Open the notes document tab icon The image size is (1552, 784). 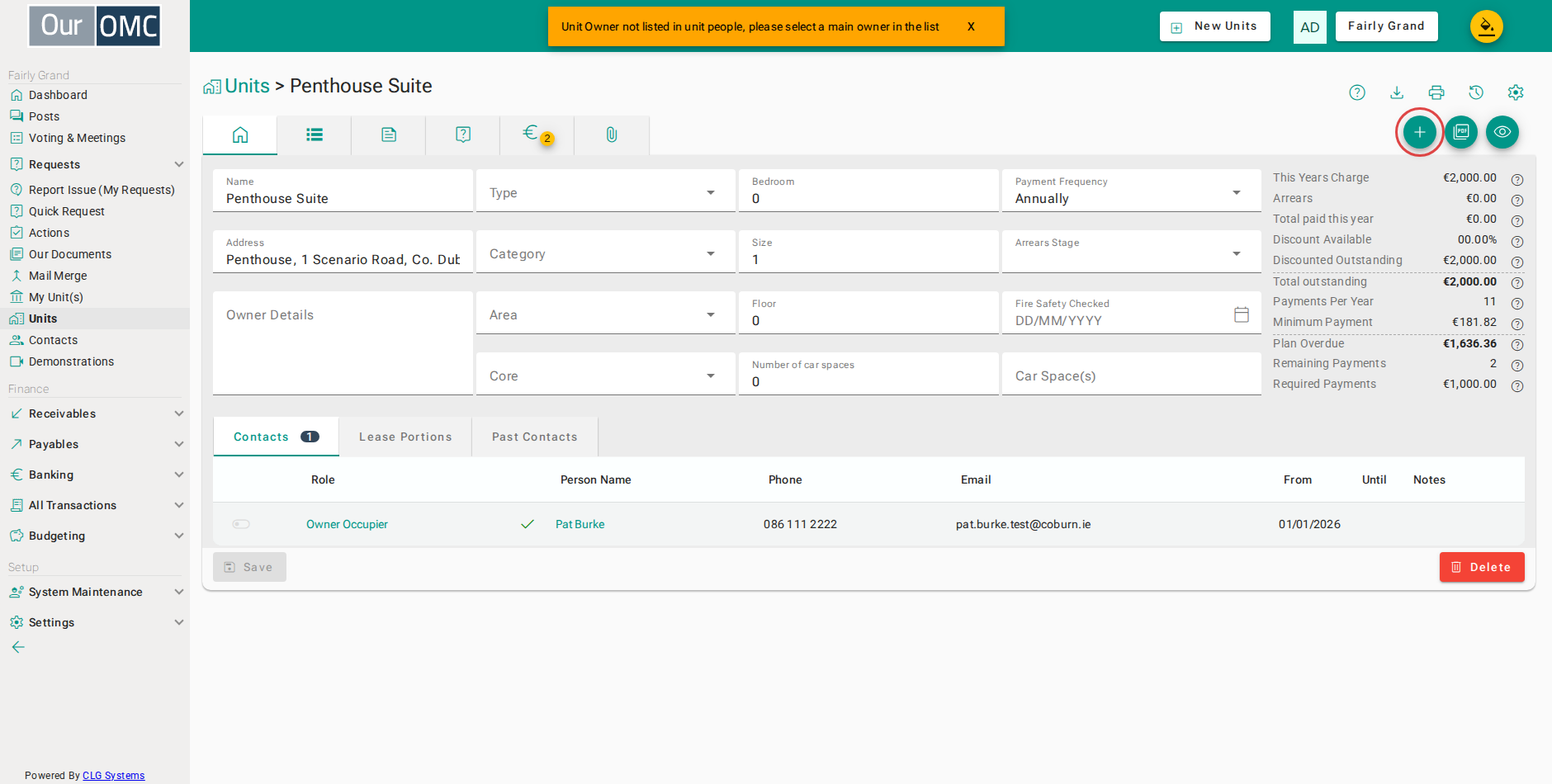389,135
